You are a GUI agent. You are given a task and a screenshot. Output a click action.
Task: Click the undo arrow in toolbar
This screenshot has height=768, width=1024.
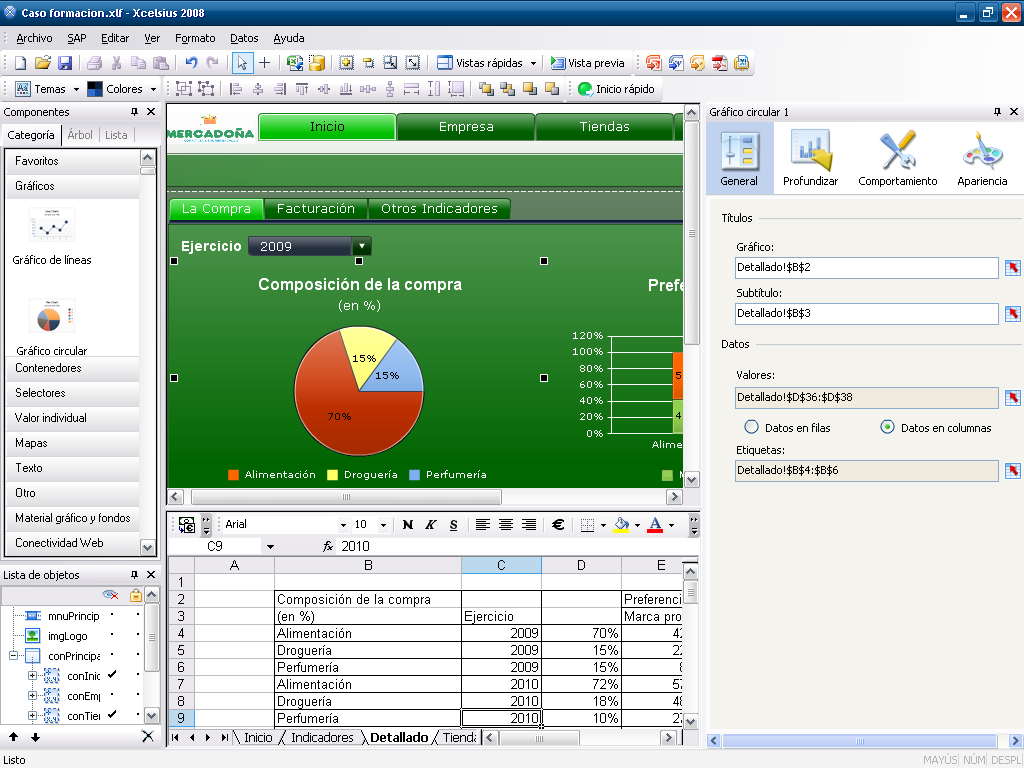click(x=191, y=63)
